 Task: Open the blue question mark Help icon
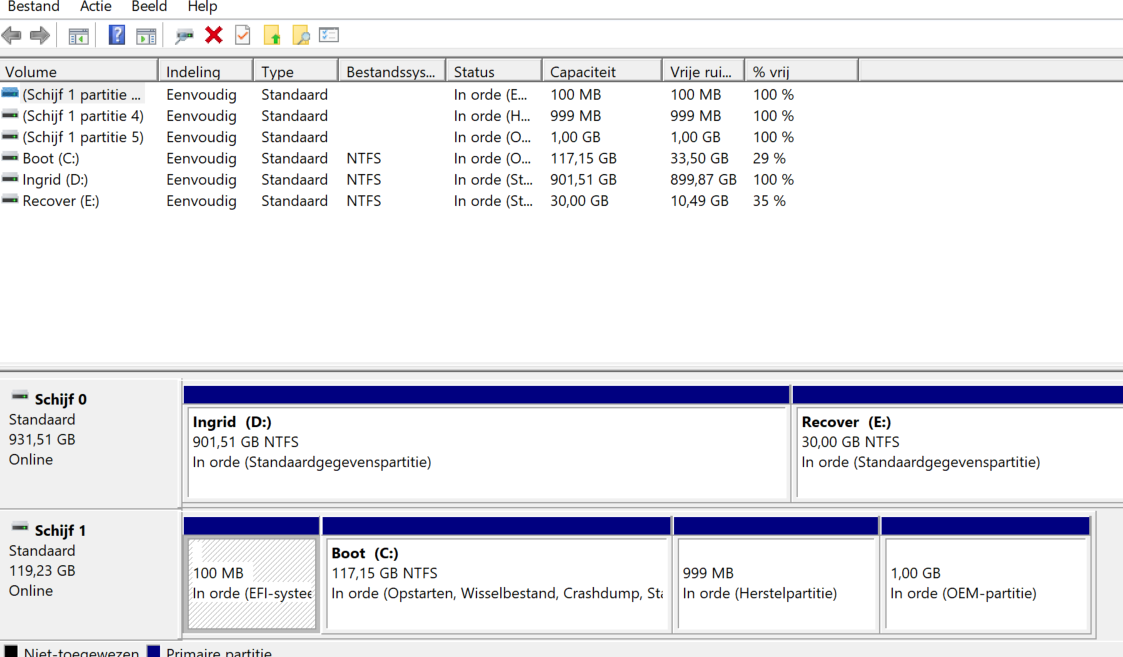click(117, 36)
